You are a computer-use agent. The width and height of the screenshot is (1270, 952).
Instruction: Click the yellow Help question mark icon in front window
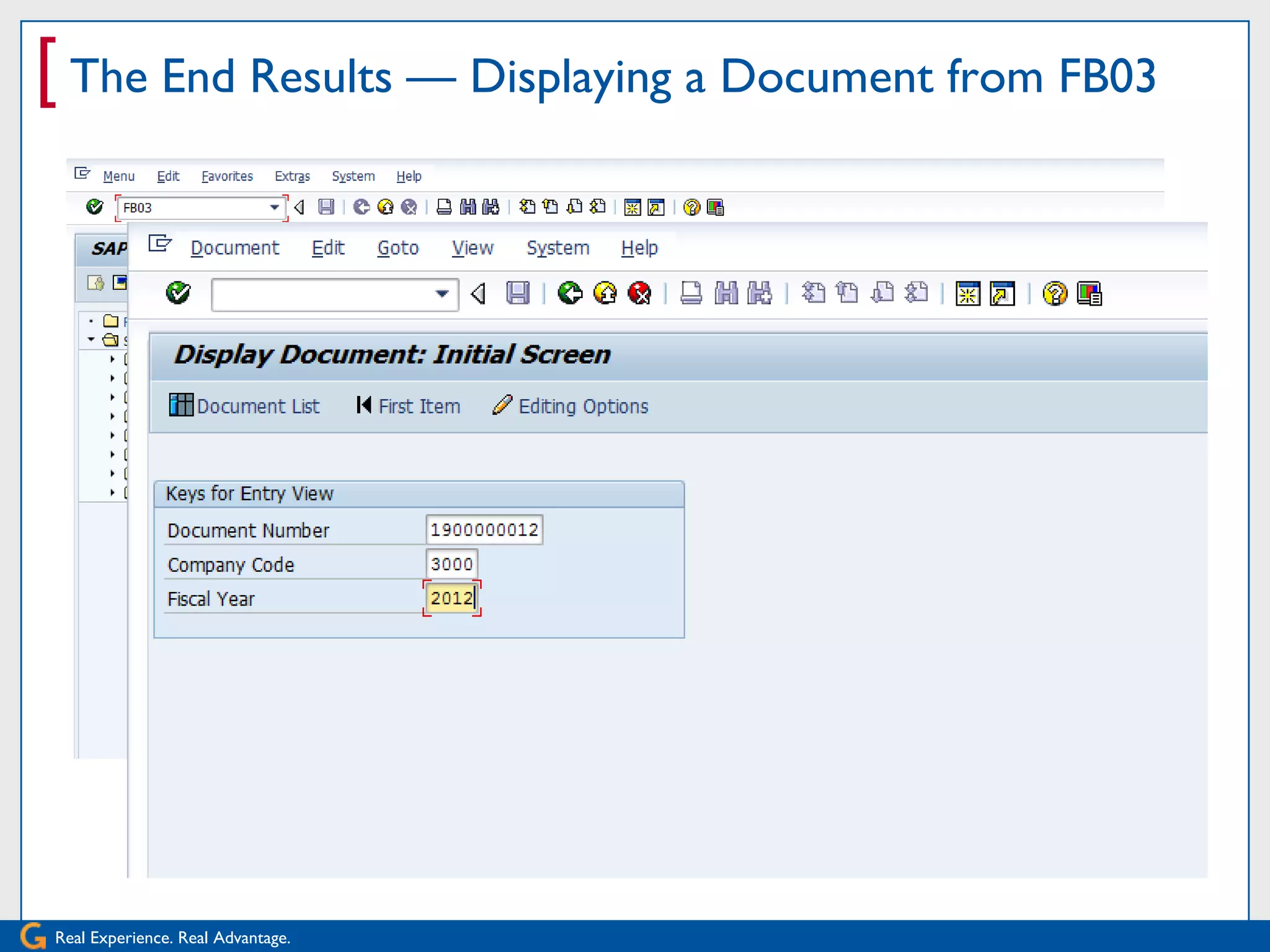pos(1054,293)
